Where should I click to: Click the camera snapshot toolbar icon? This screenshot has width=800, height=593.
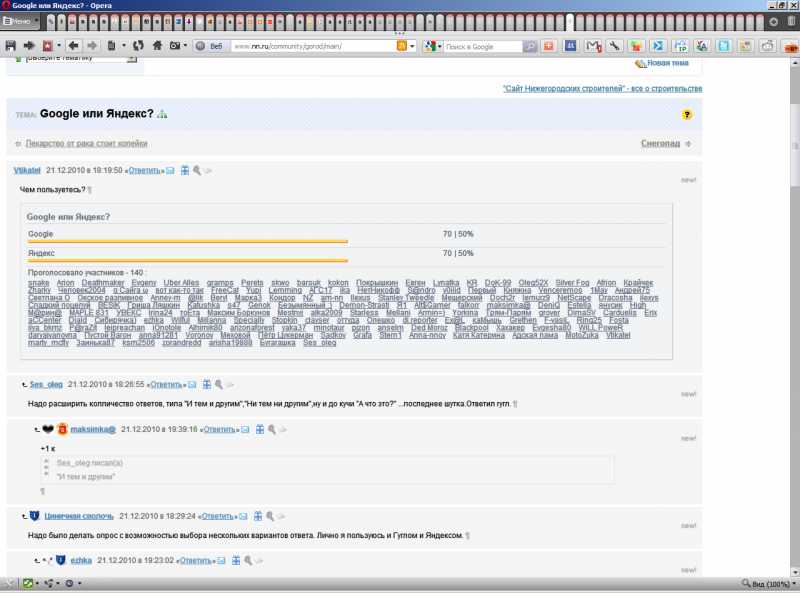click(174, 46)
